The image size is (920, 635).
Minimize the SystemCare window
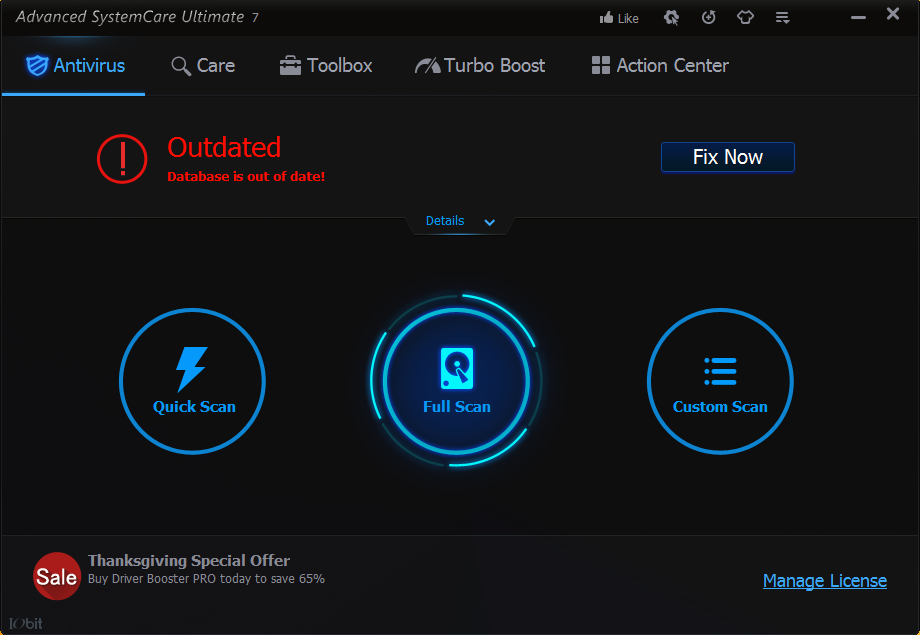858,18
